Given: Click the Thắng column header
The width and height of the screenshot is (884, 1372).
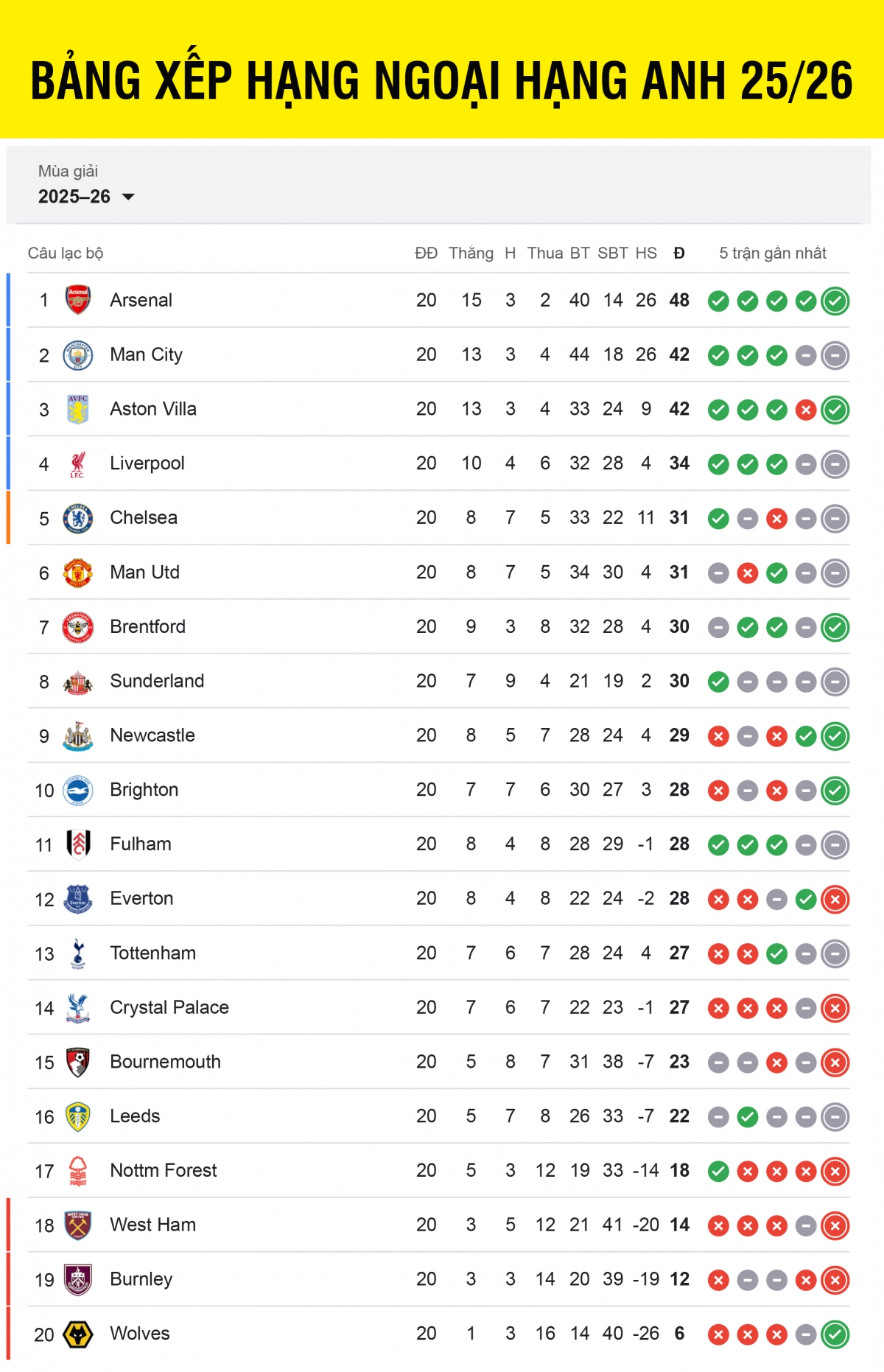Looking at the screenshot, I should click(471, 253).
